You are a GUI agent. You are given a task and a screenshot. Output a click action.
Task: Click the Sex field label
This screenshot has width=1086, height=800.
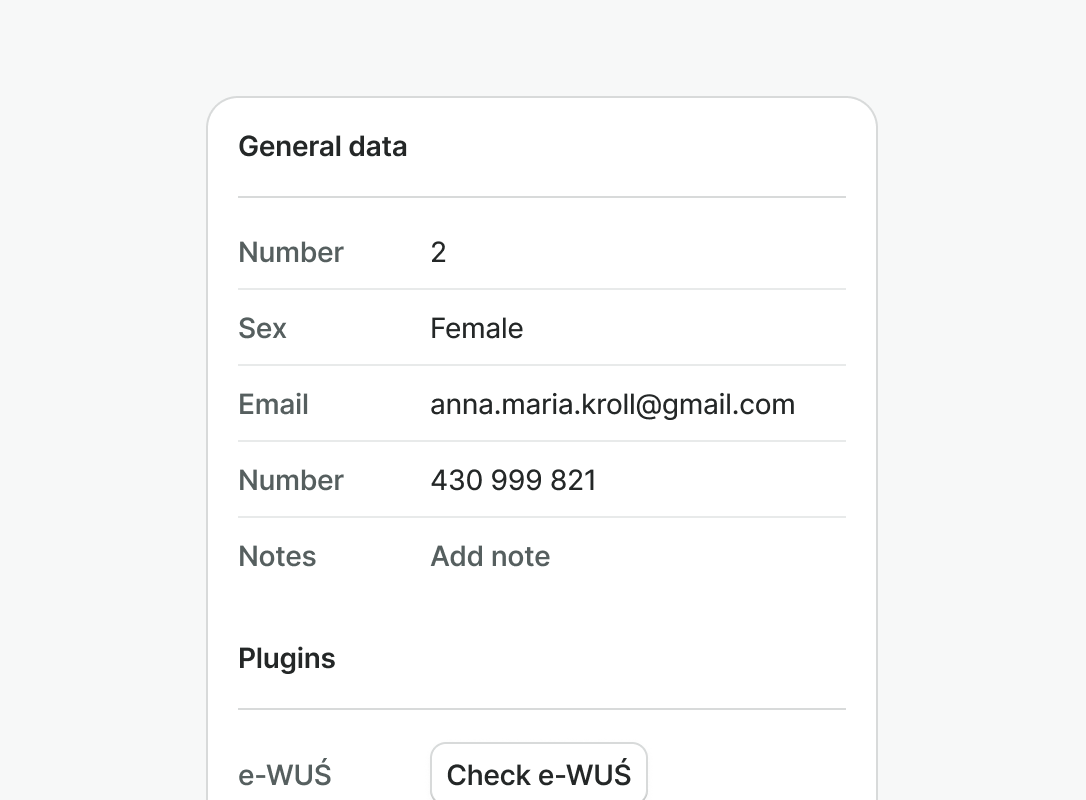(x=262, y=328)
